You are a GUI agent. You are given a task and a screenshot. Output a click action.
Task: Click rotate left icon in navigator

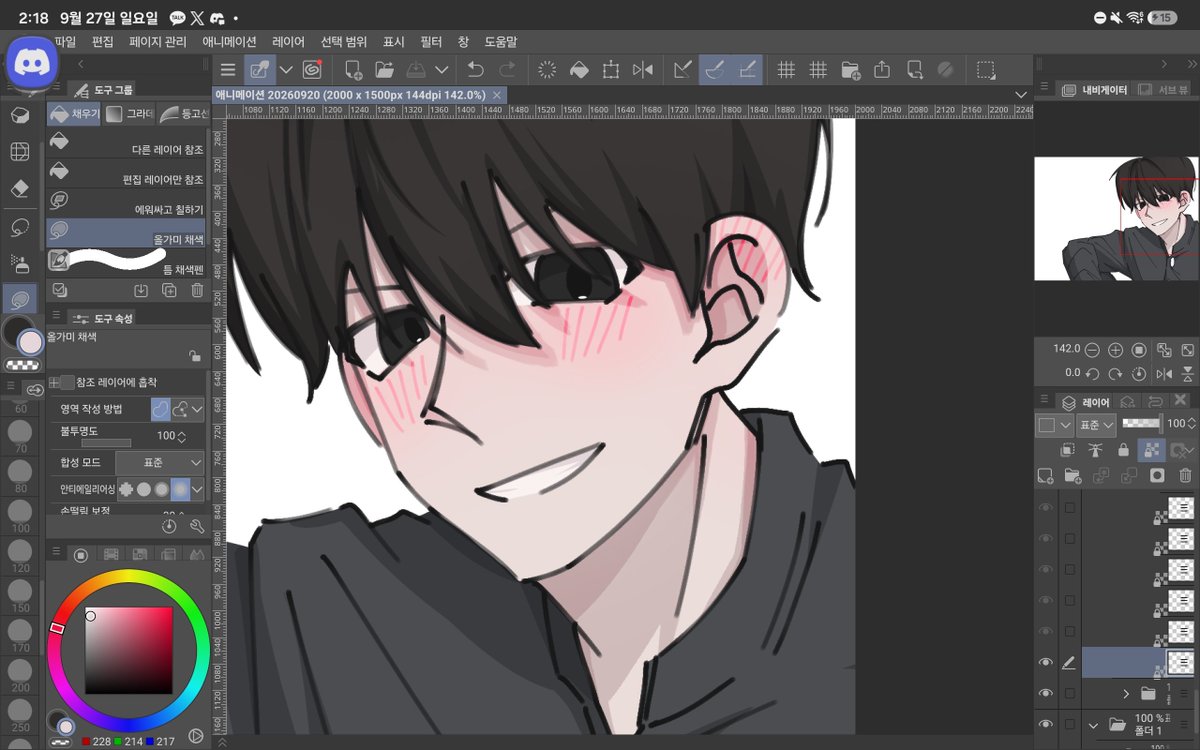pos(1092,373)
